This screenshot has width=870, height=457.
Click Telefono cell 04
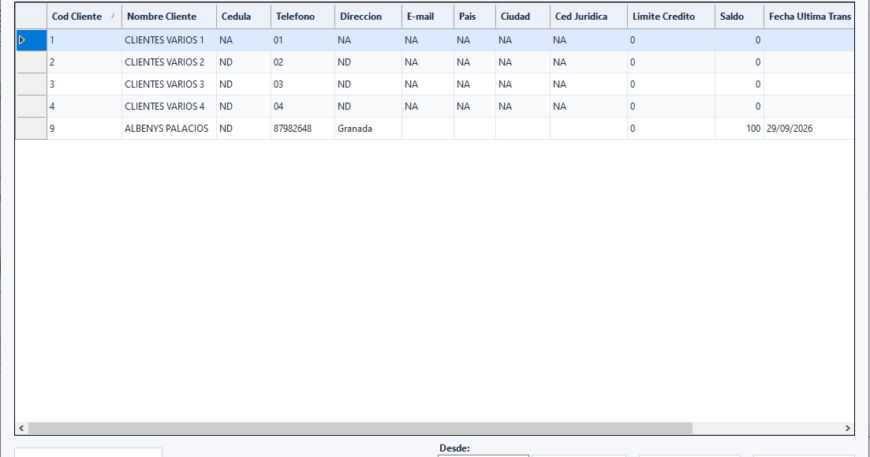303,106
